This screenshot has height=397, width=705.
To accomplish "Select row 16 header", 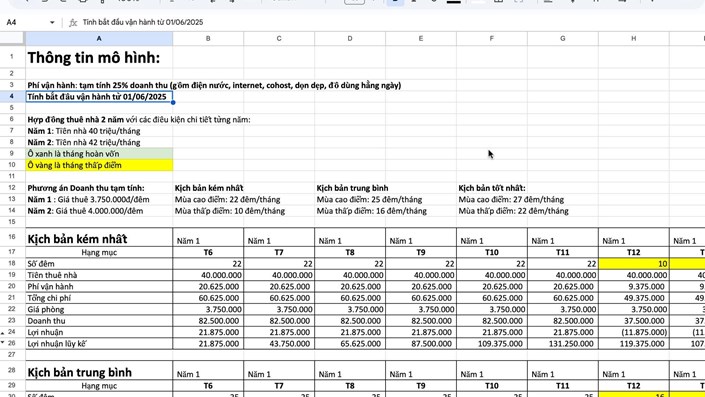I will [12, 236].
